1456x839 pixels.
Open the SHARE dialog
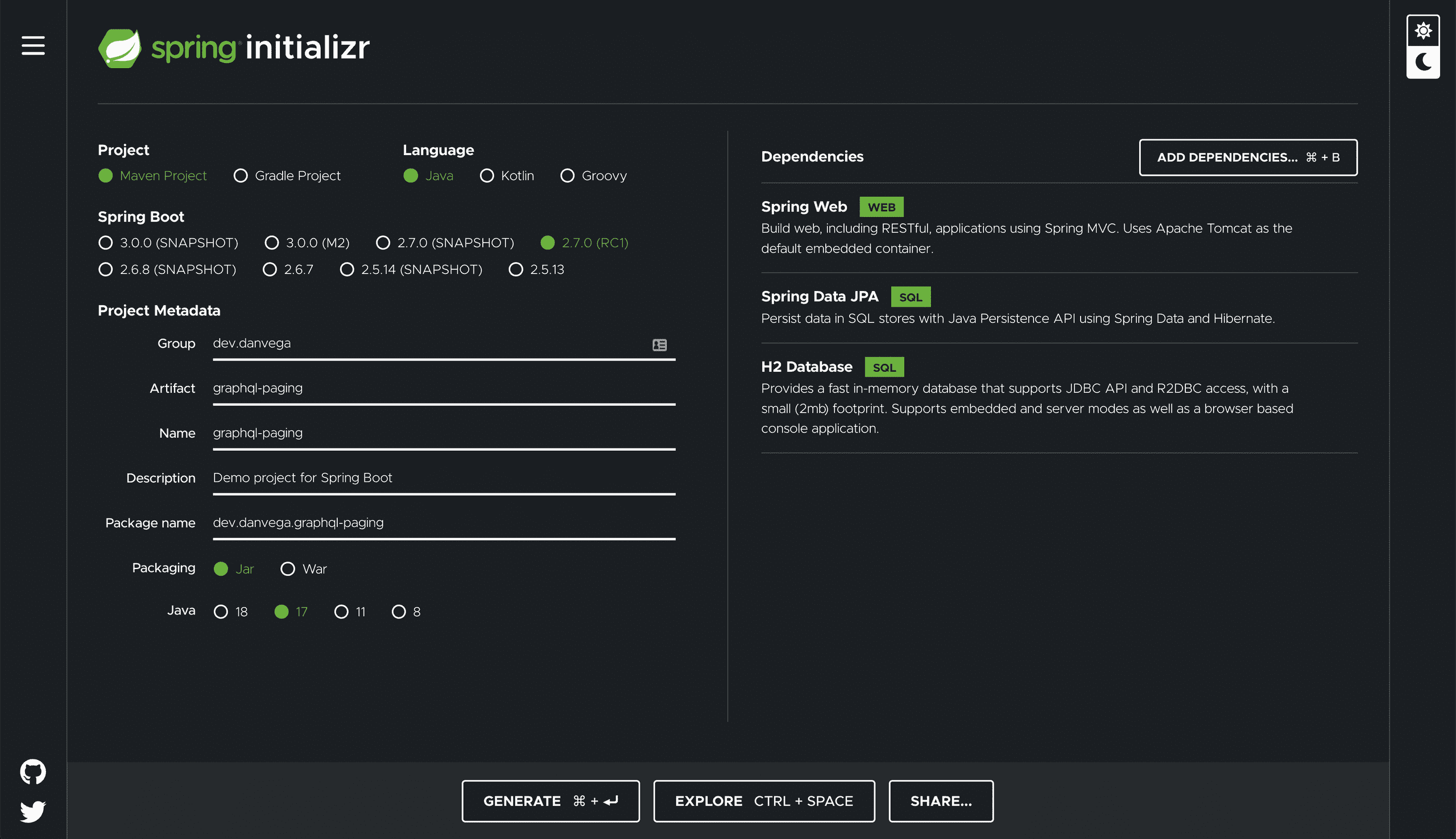941,800
